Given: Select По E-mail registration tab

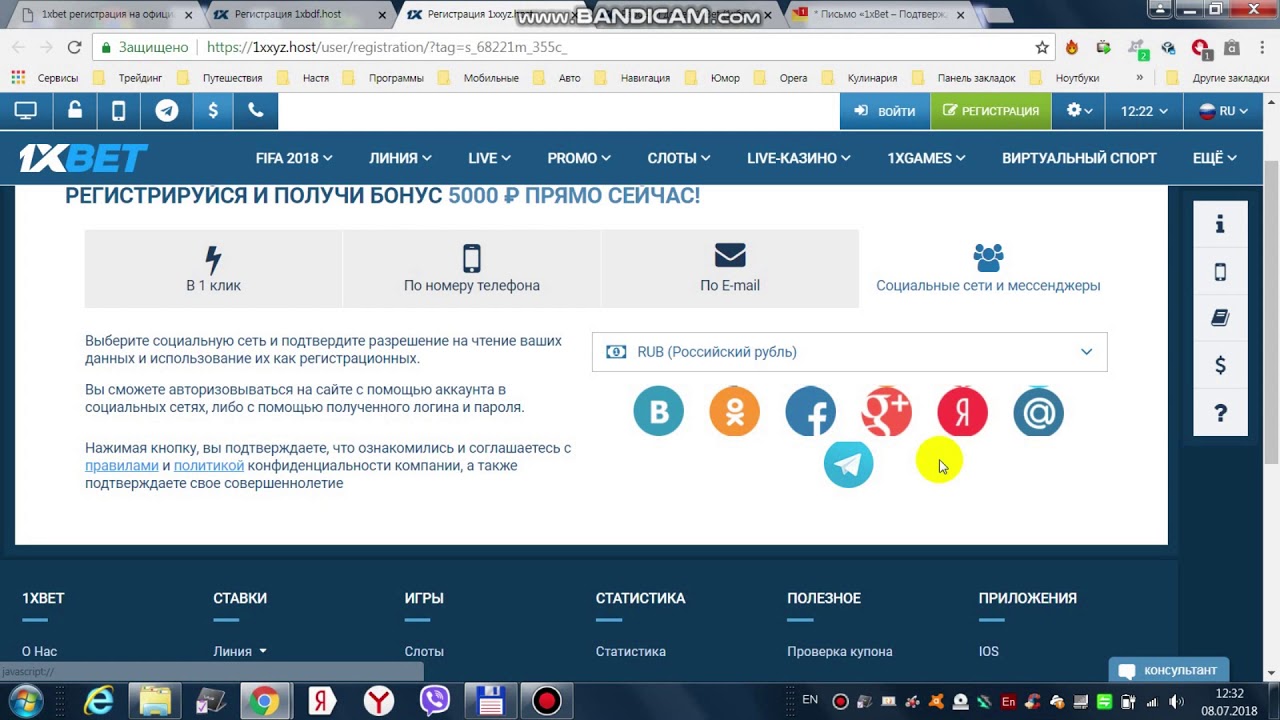Looking at the screenshot, I should tap(730, 268).
